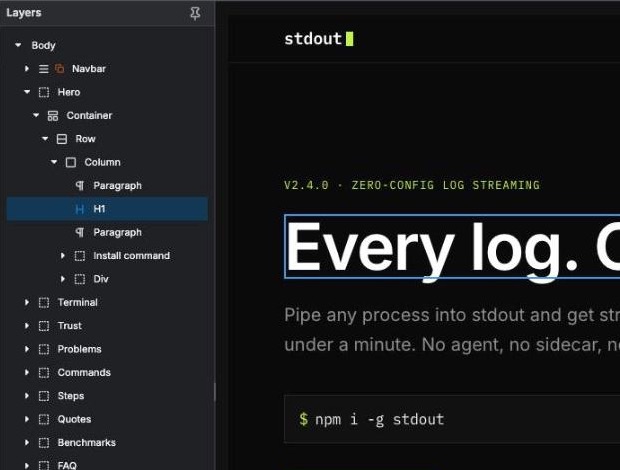Expand the Benchmarks layer
Viewport: 620px width, 470px height.
26,442
